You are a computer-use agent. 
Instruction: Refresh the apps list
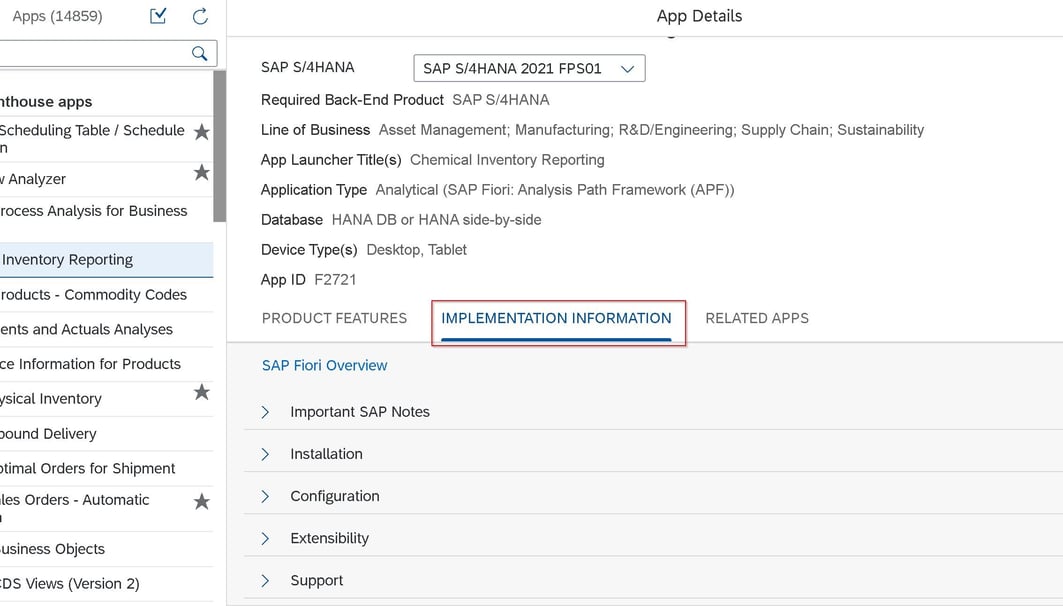(x=200, y=16)
